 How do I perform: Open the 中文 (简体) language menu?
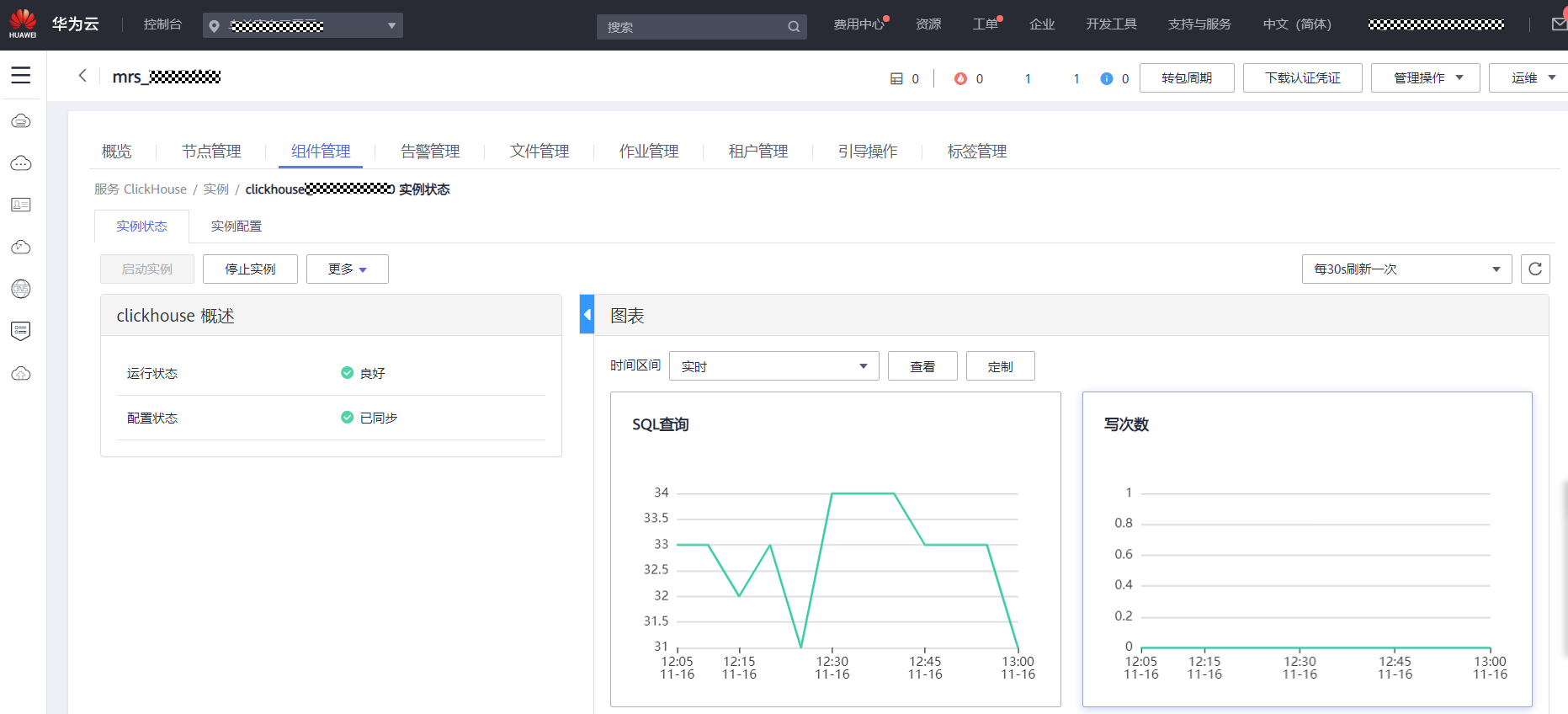(1297, 24)
